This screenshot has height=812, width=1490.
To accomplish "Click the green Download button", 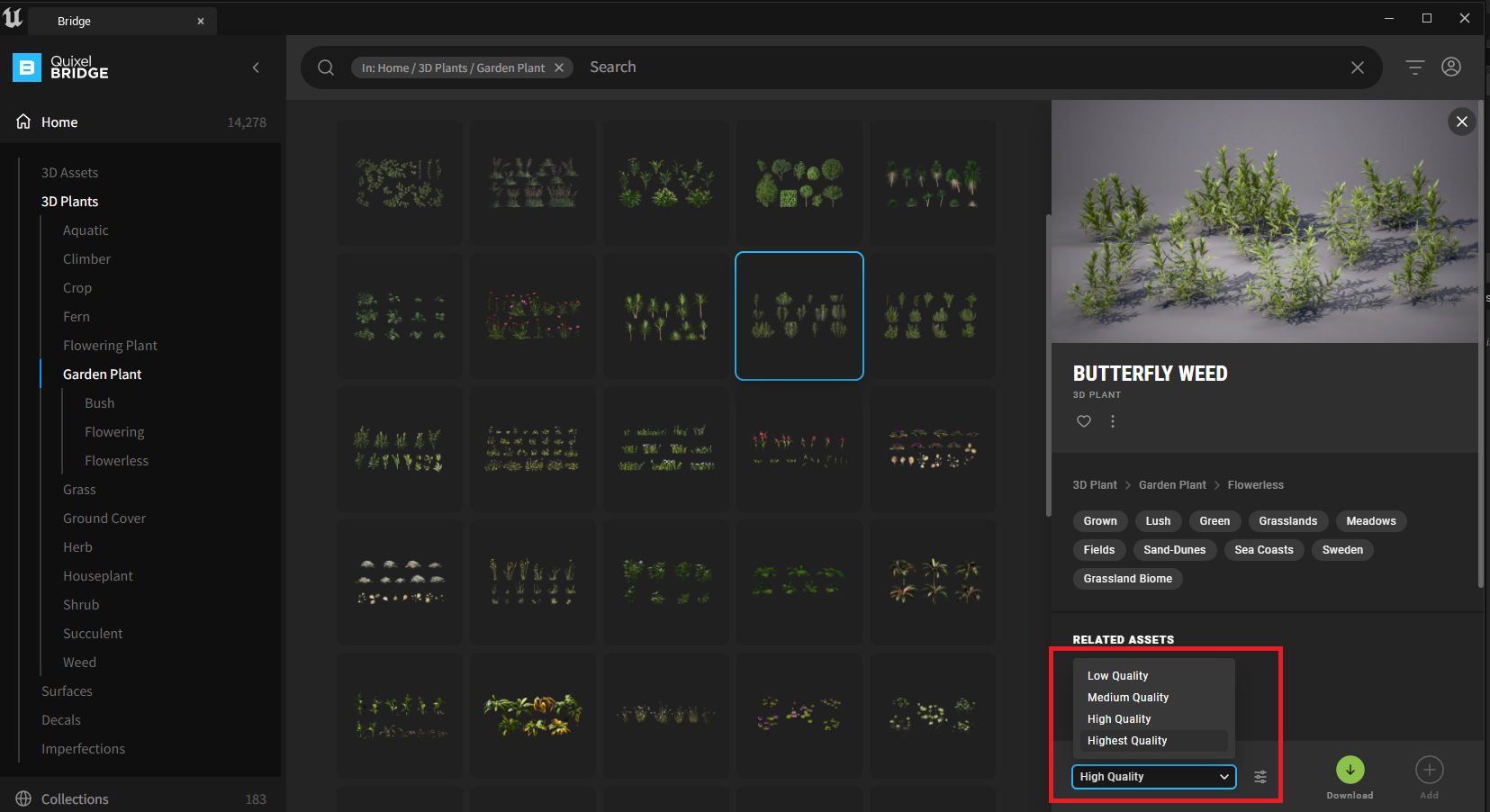I will pyautogui.click(x=1350, y=770).
